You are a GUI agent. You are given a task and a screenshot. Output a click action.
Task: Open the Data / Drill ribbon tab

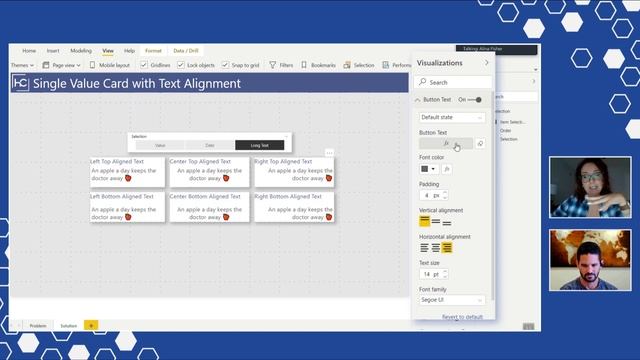(x=186, y=51)
